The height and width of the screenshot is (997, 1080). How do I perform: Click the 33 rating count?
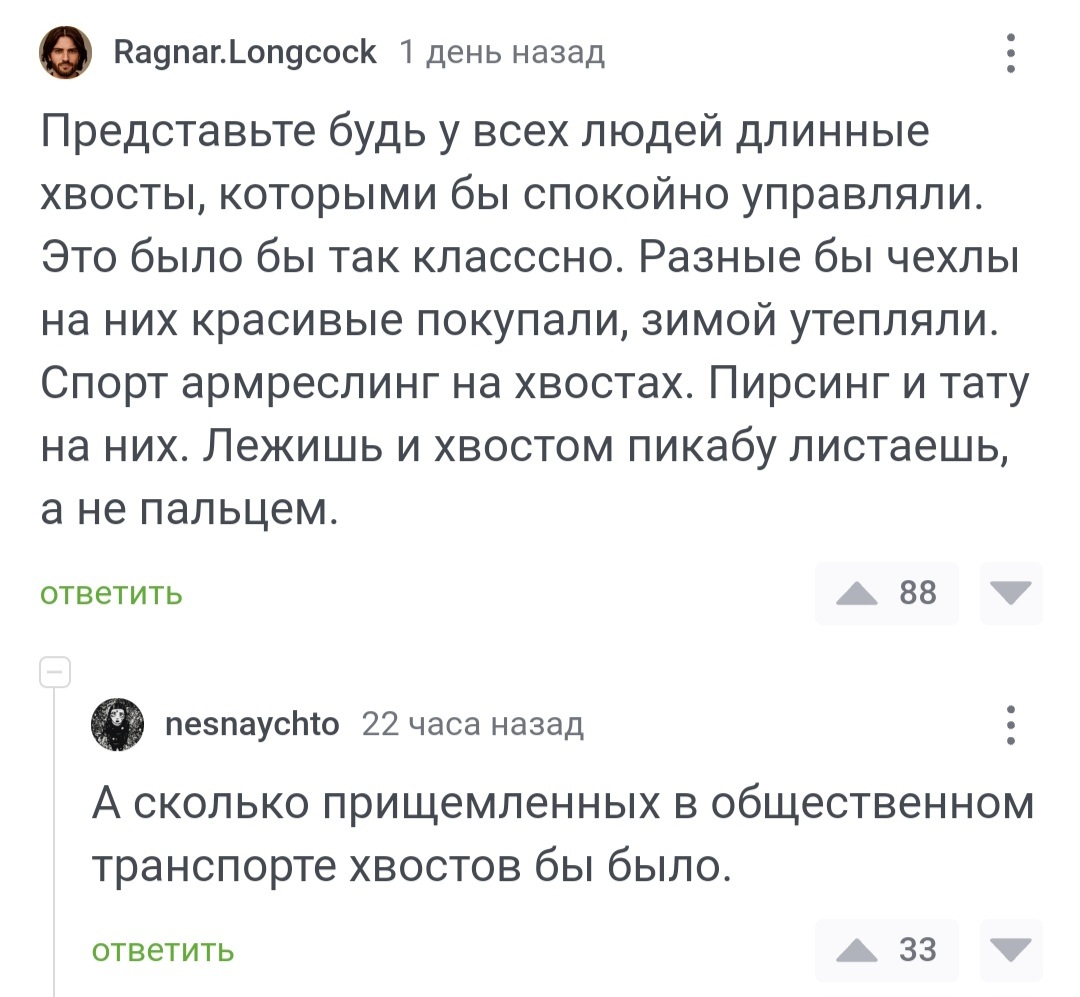pyautogui.click(x=918, y=950)
